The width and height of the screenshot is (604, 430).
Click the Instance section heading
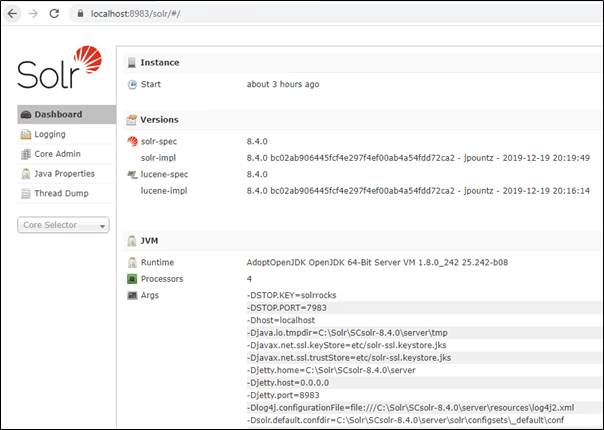(159, 62)
